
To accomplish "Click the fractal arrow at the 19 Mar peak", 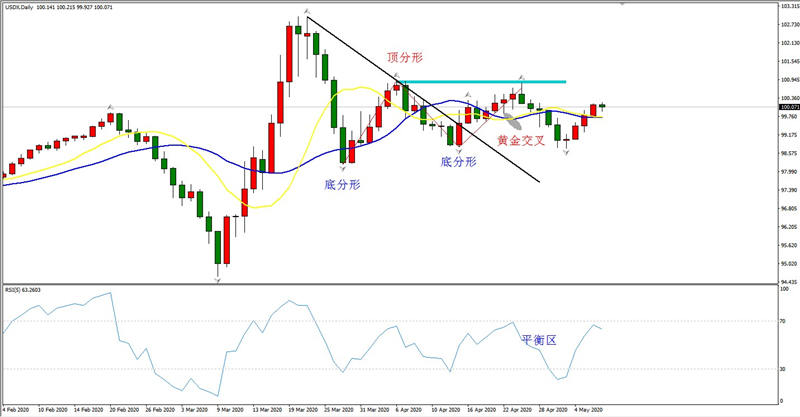I will point(307,11).
